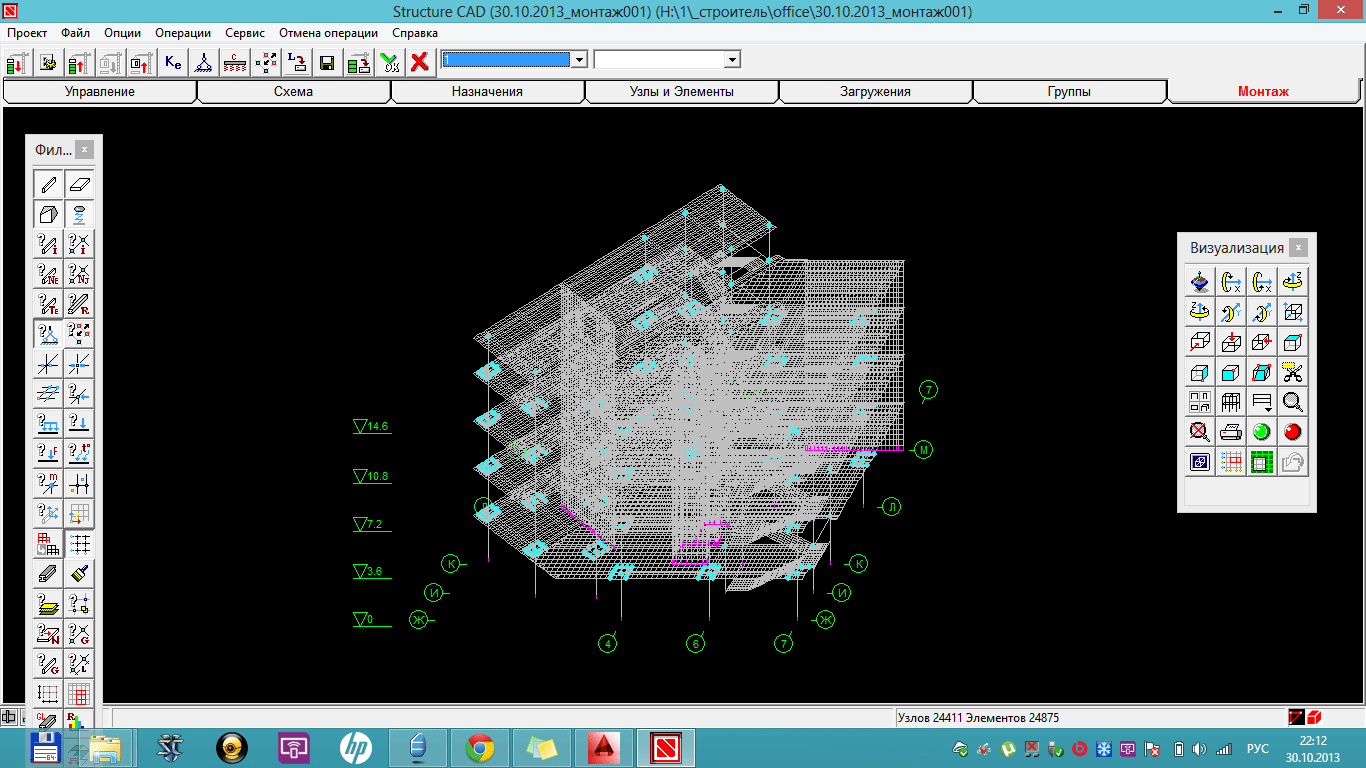Toggle the bar elements pencil filter

[48, 184]
